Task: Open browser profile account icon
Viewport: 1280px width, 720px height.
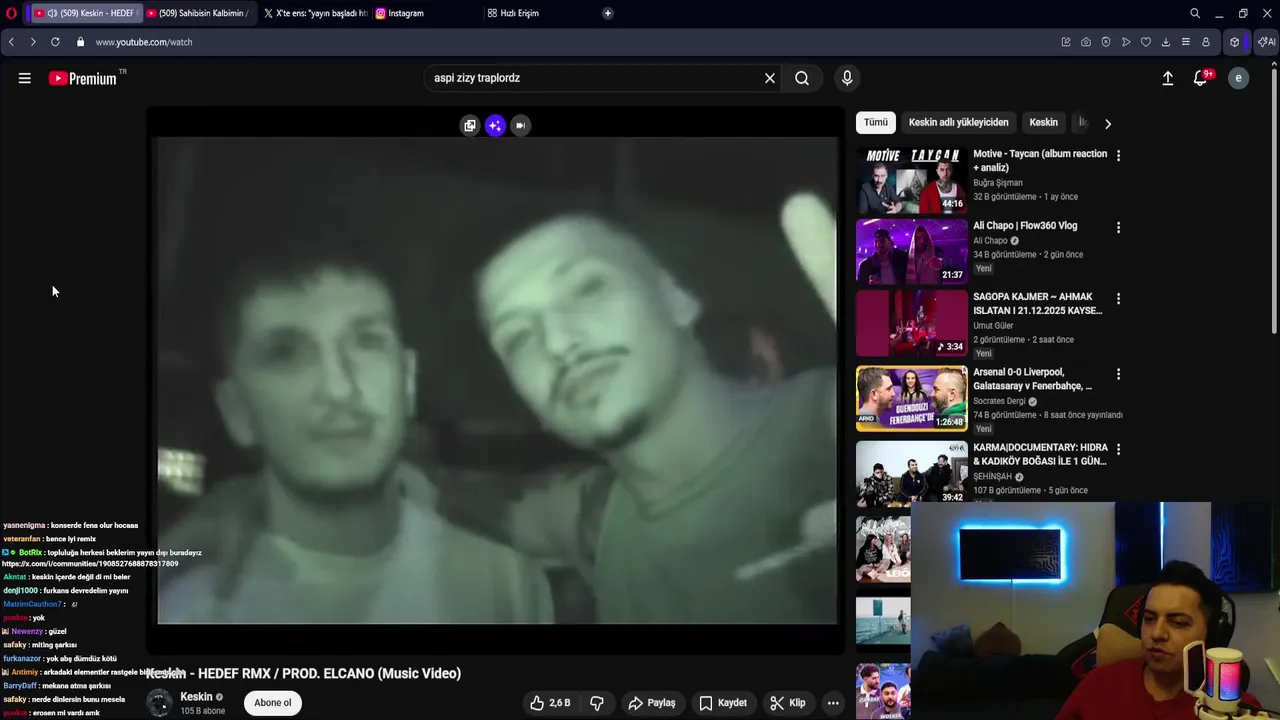Action: (x=1206, y=42)
